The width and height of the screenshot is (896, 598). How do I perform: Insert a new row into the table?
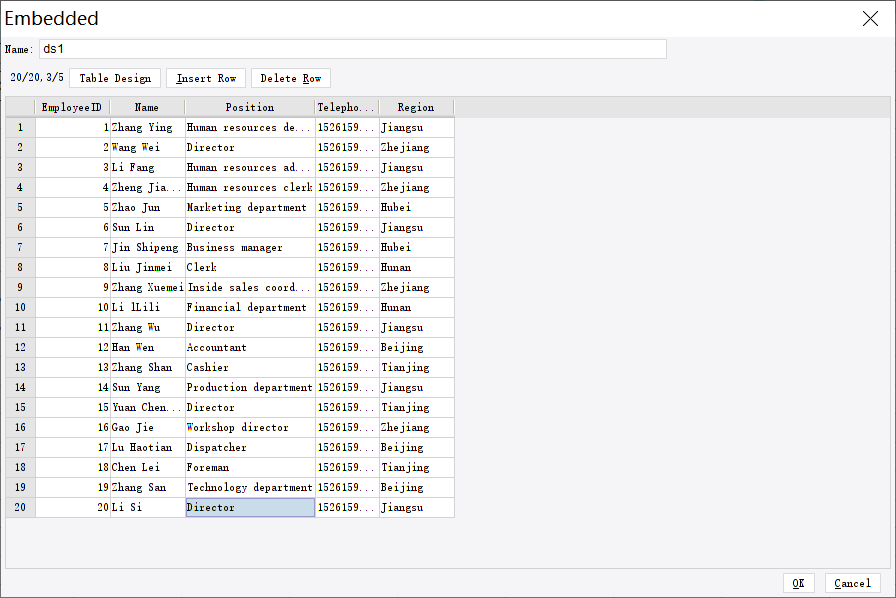[x=205, y=78]
